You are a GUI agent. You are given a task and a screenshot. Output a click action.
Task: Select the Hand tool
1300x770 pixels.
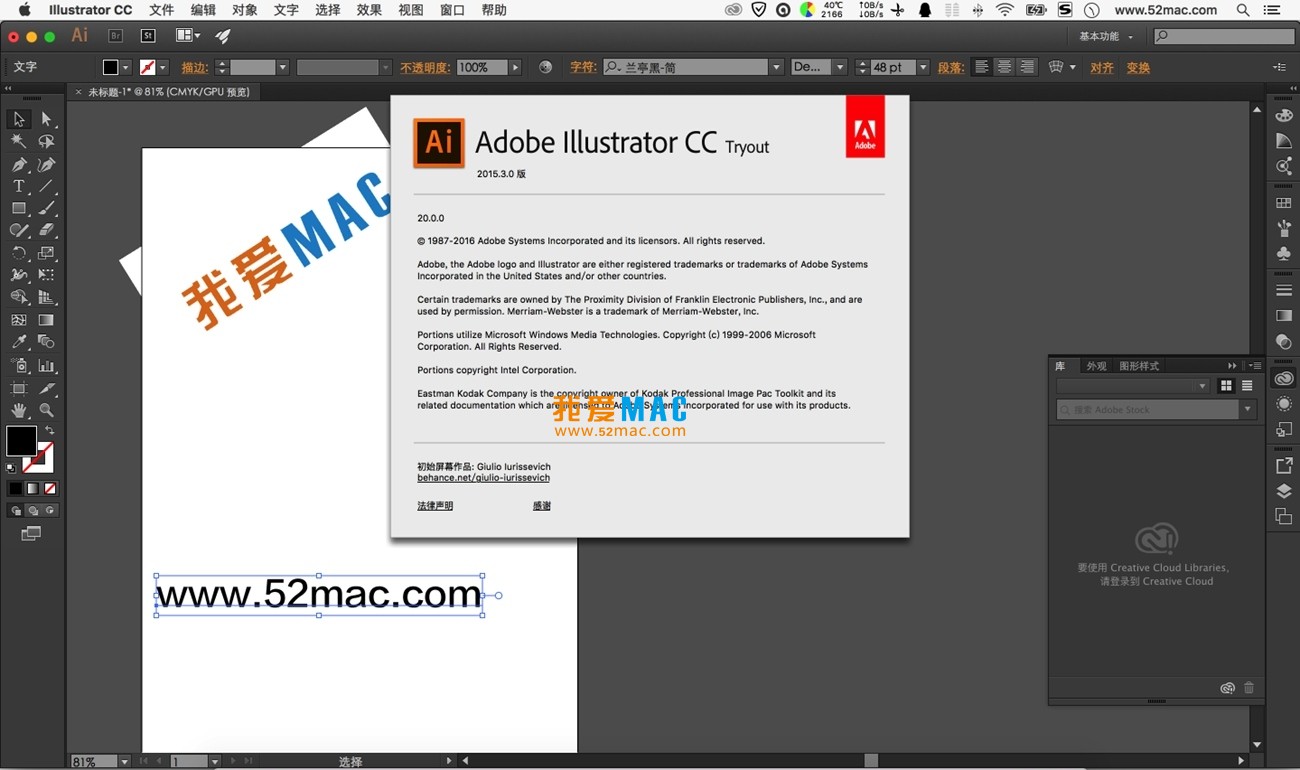18,411
